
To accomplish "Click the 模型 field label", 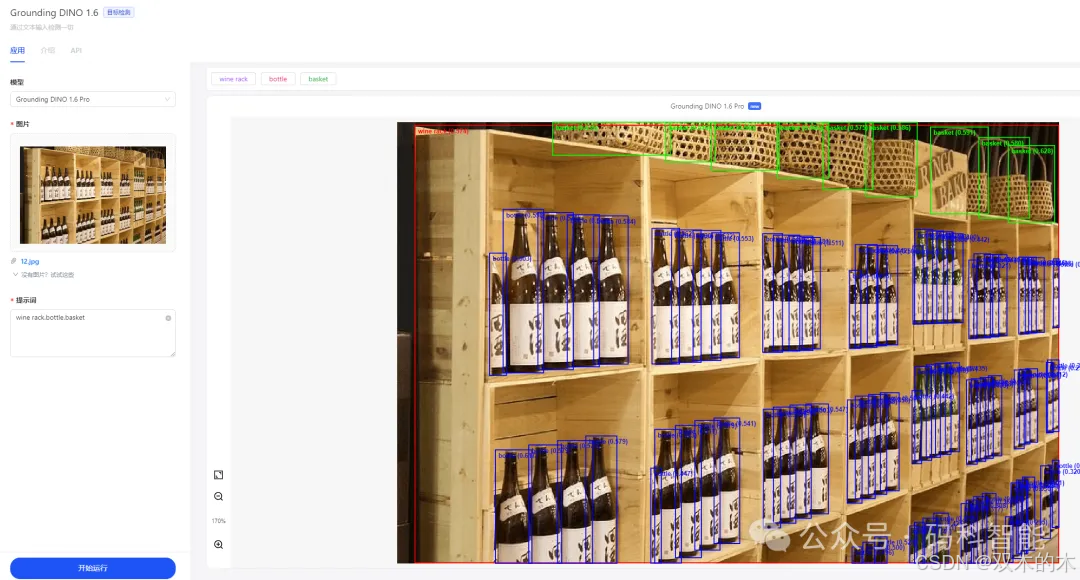I will 17,82.
